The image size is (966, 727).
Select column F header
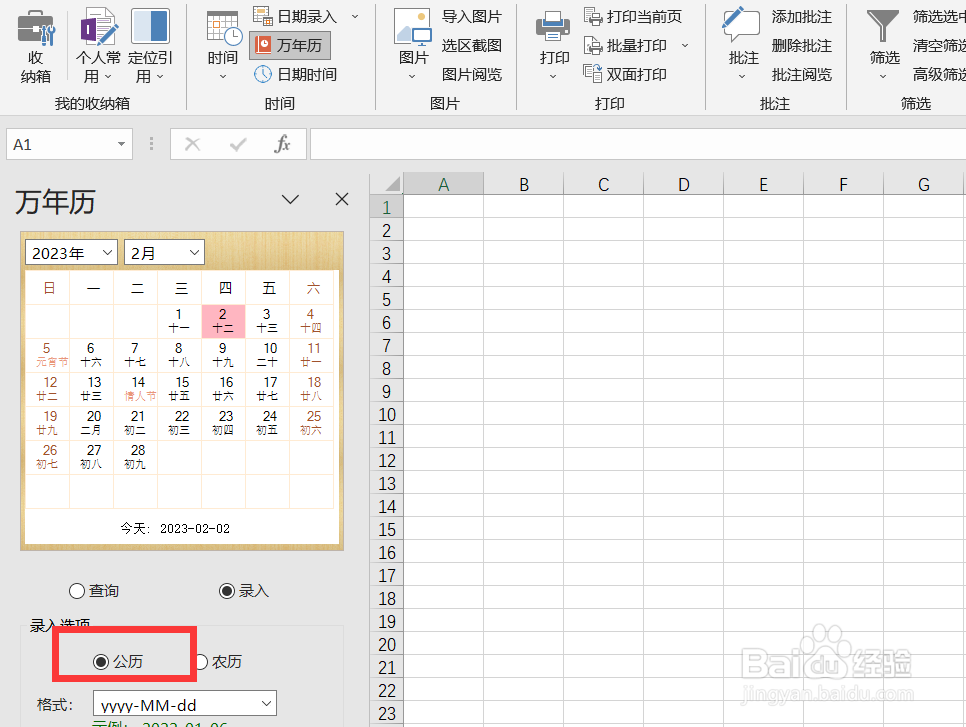[843, 184]
